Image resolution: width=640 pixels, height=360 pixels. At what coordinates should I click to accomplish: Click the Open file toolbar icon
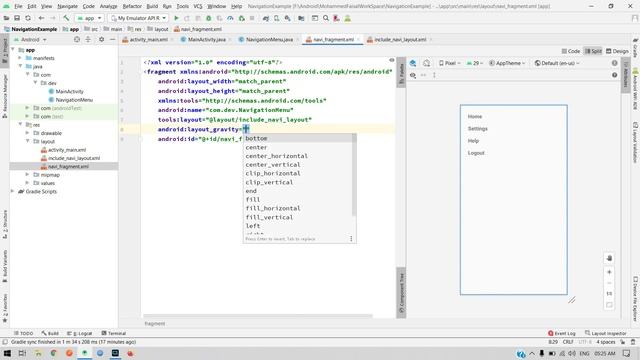7,18
